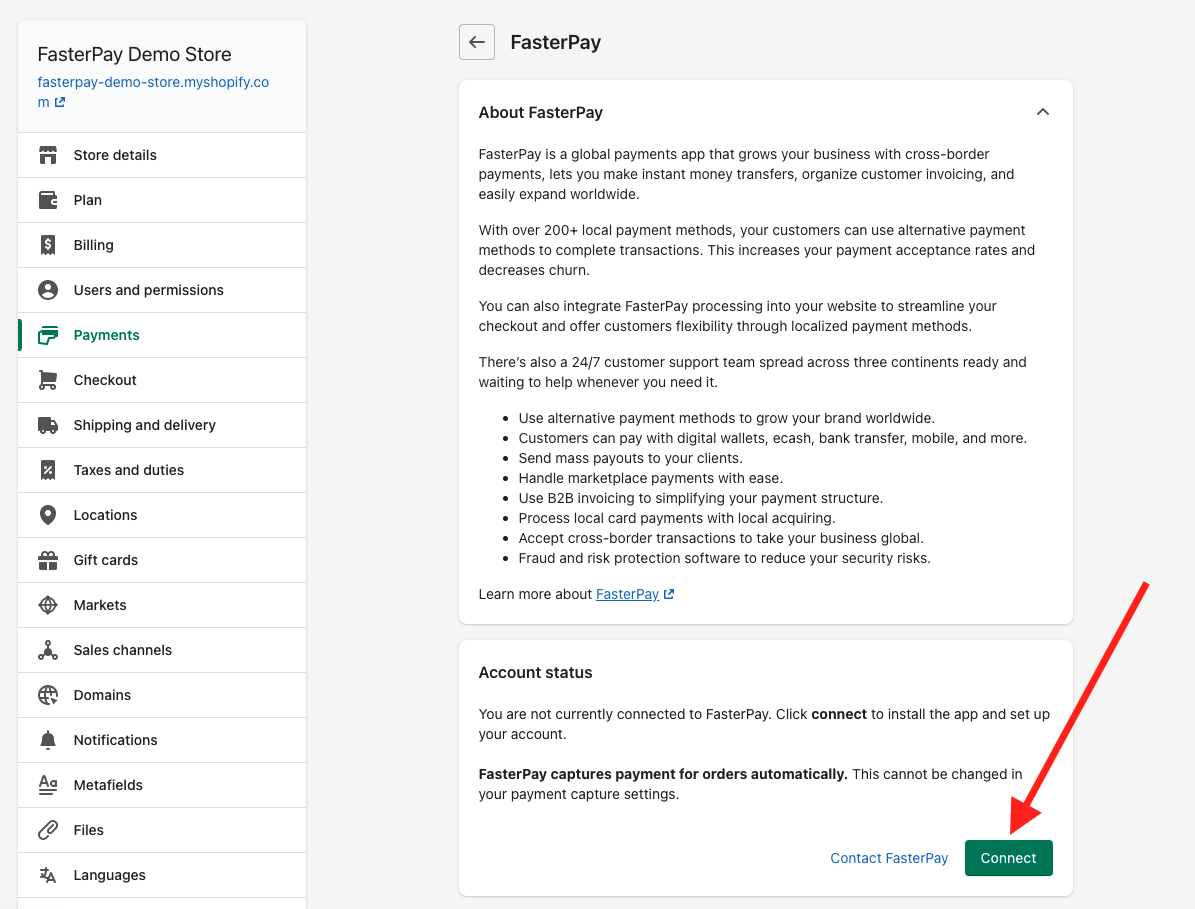Image resolution: width=1195 pixels, height=909 pixels.
Task: Open Store details settings
Action: coord(162,155)
